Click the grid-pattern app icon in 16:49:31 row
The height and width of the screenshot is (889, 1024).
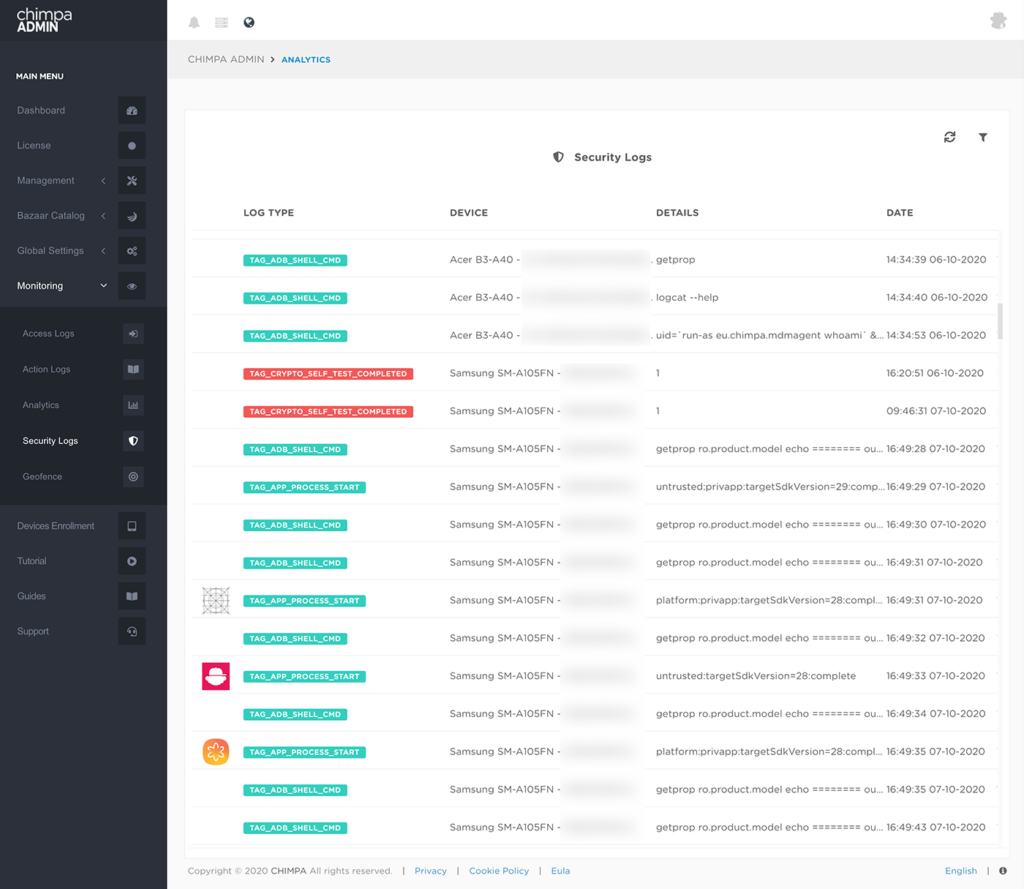216,600
